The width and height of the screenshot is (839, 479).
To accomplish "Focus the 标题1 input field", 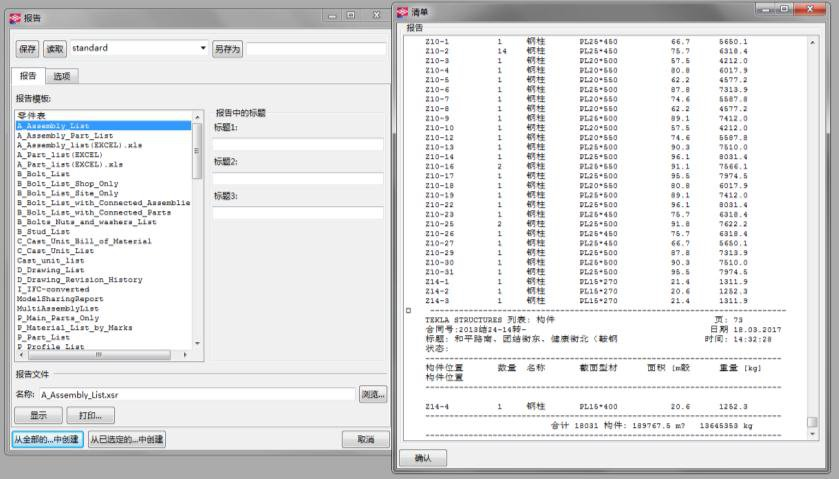I will pyautogui.click(x=298, y=145).
